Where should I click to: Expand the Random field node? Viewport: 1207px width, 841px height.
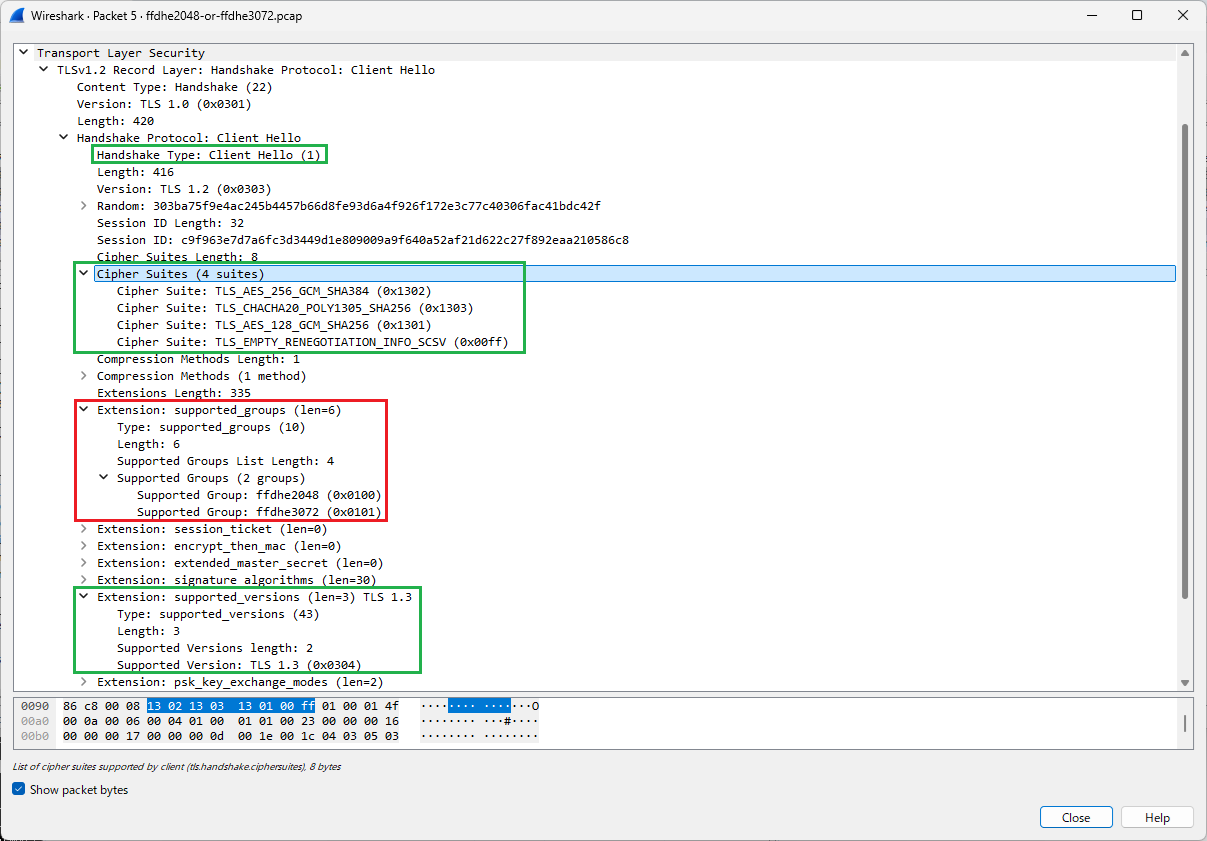point(84,206)
